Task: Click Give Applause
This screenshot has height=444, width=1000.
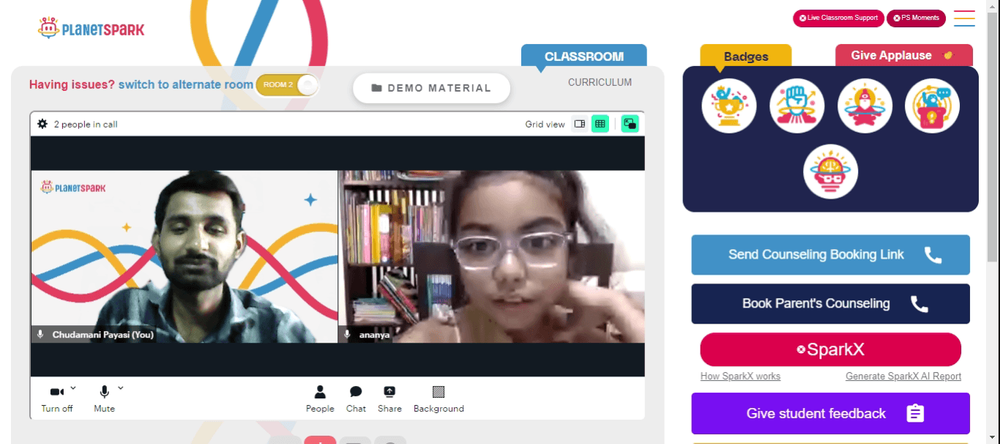Action: pyautogui.click(x=904, y=56)
